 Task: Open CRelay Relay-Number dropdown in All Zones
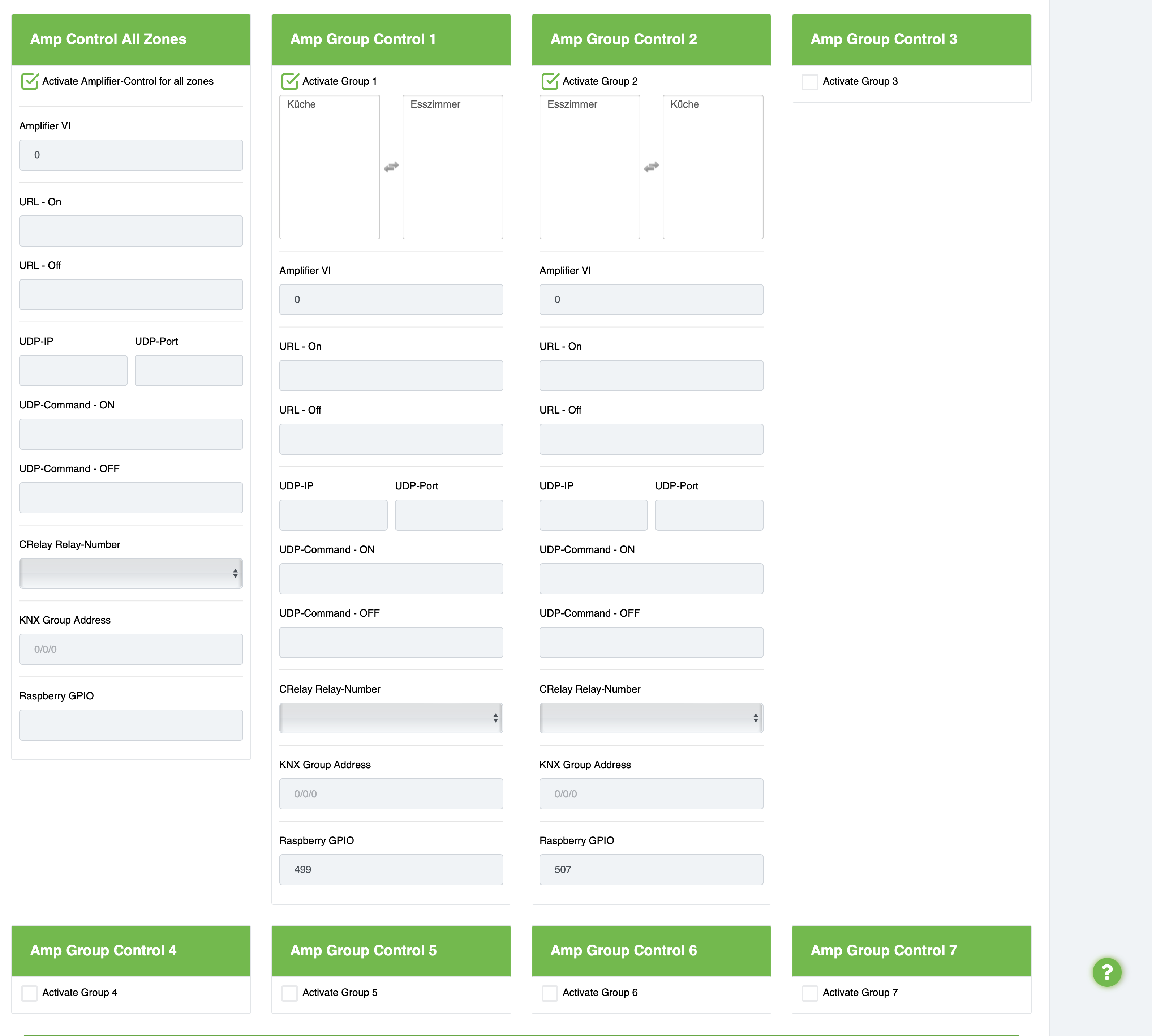click(x=131, y=573)
